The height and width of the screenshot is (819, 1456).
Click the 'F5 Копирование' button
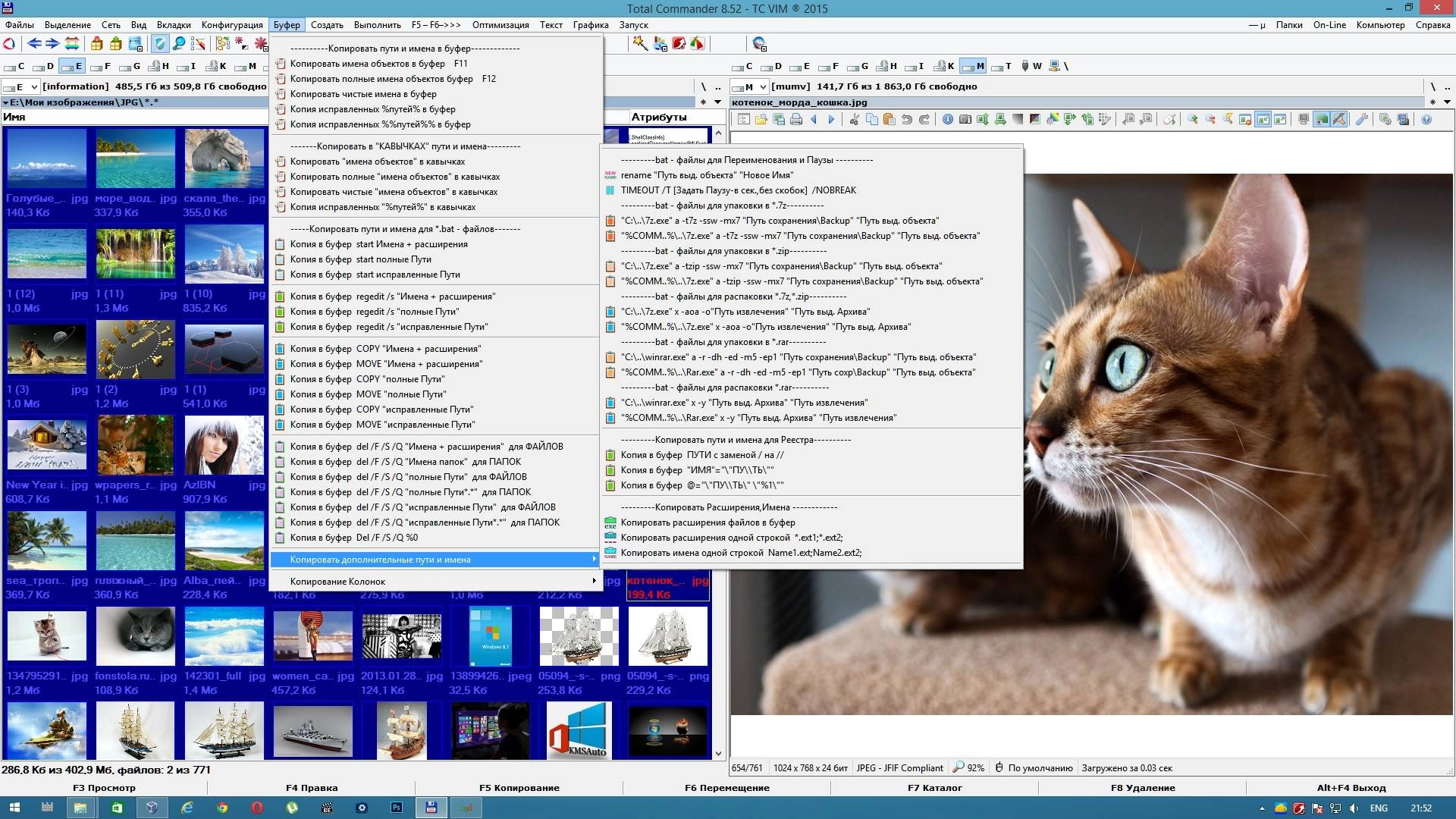[519, 788]
